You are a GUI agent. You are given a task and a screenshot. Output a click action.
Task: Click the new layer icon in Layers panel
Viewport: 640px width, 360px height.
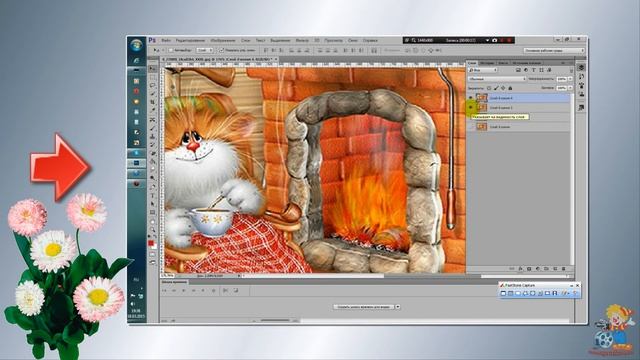pyautogui.click(x=555, y=269)
